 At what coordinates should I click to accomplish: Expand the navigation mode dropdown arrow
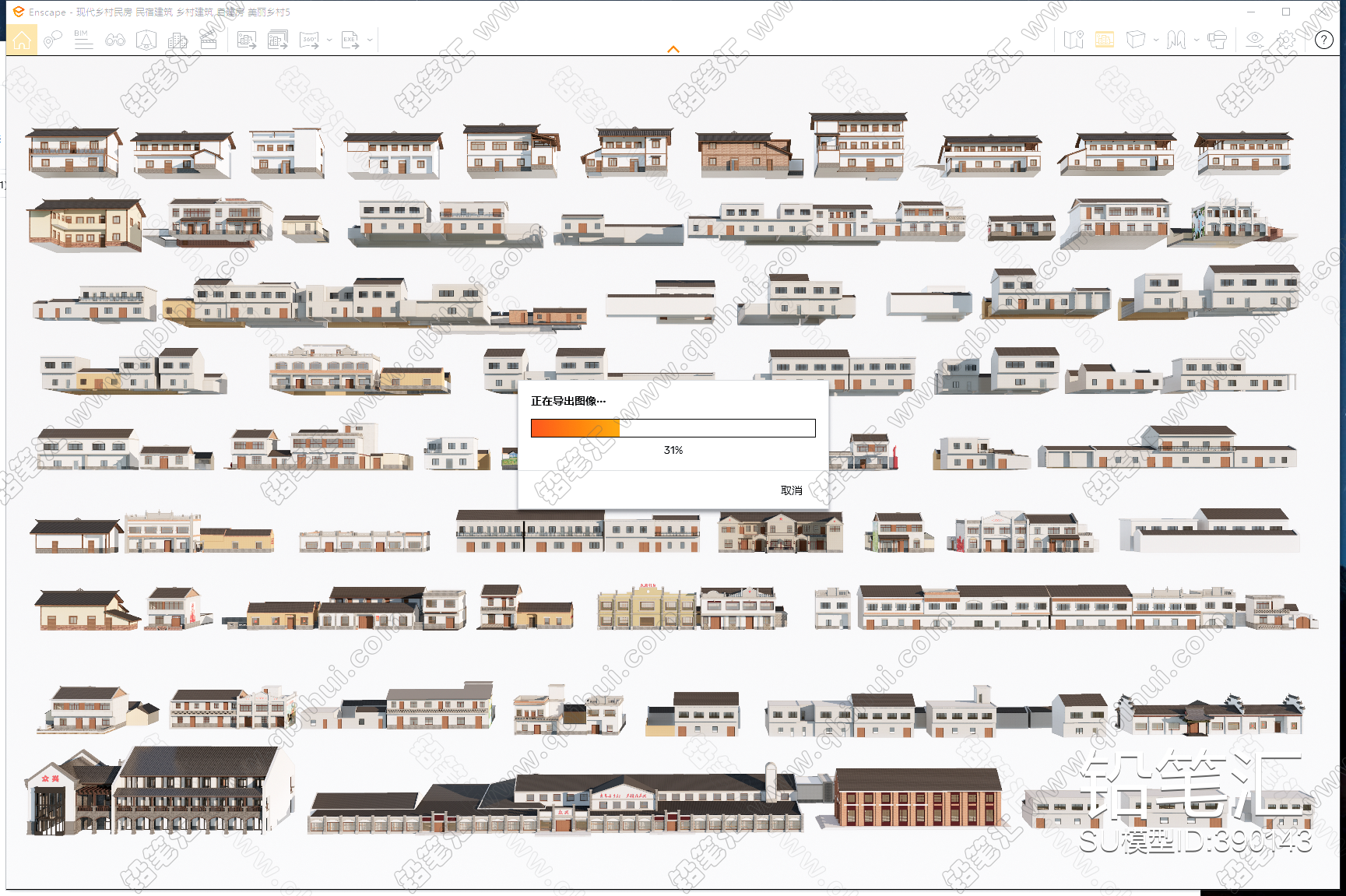1196,40
